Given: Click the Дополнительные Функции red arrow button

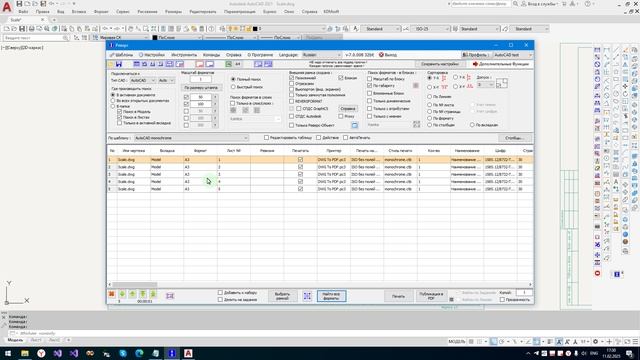Looking at the screenshot, I should 500,64.
